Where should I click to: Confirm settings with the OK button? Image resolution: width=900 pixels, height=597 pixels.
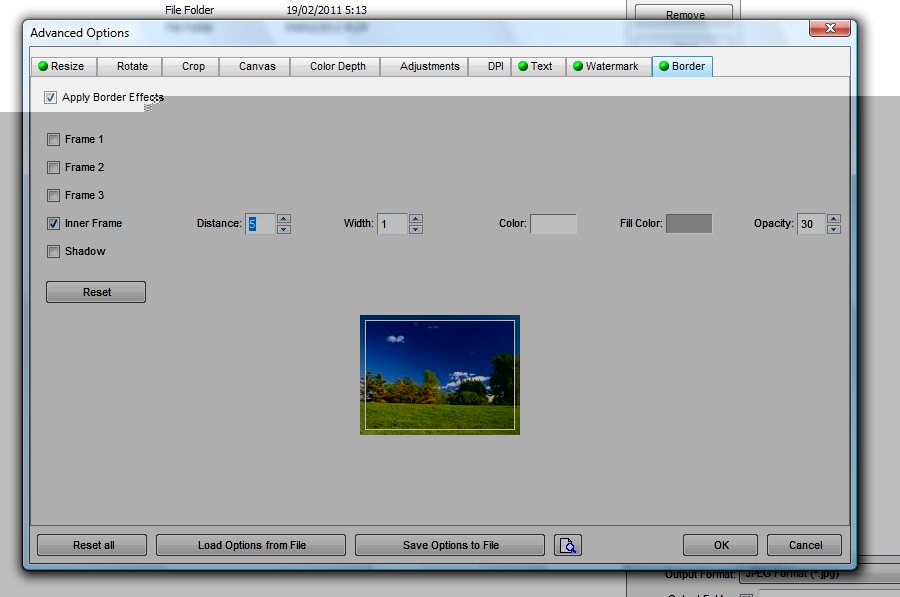(720, 545)
